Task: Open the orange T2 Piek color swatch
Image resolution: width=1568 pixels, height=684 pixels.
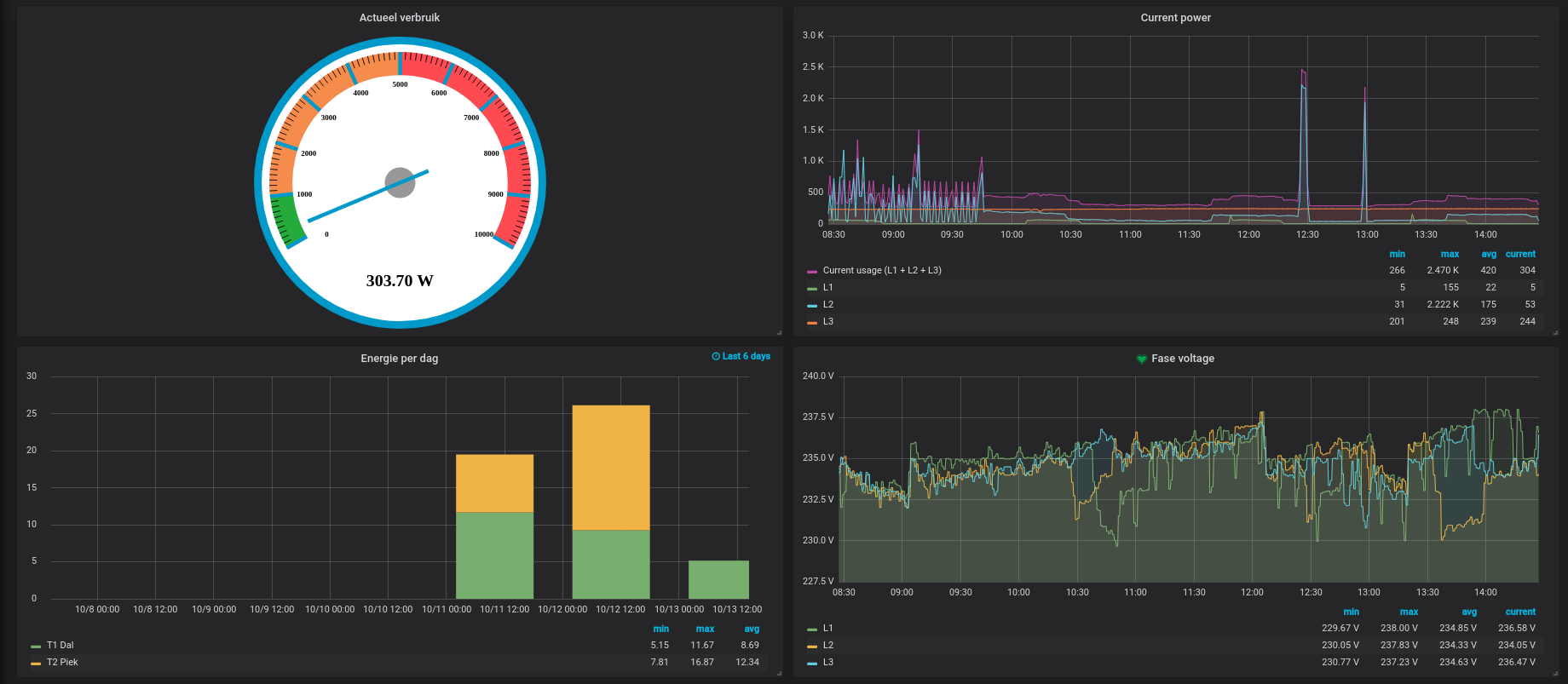Action: point(36,664)
